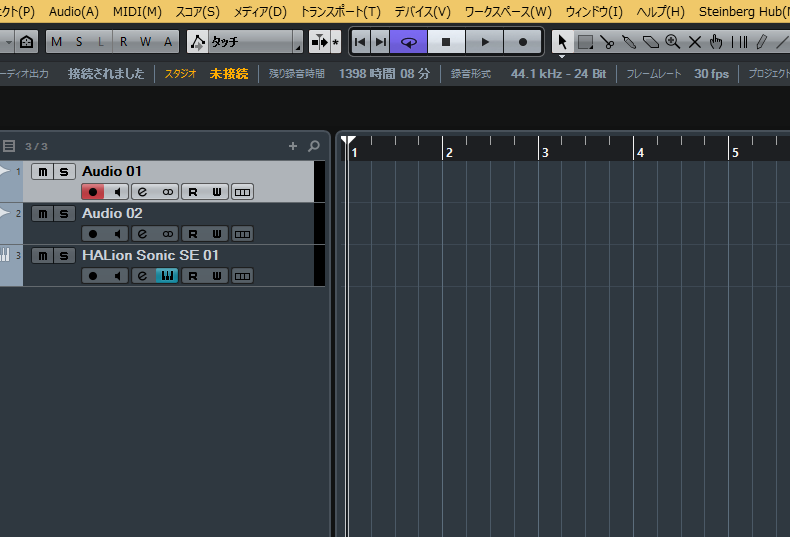The height and width of the screenshot is (537, 790).
Task: Select the Line tool
Action: [x=782, y=42]
